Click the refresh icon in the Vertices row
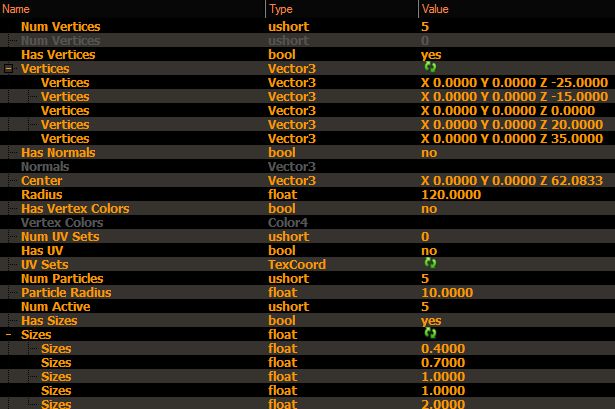This screenshot has width=615, height=409. (x=430, y=67)
